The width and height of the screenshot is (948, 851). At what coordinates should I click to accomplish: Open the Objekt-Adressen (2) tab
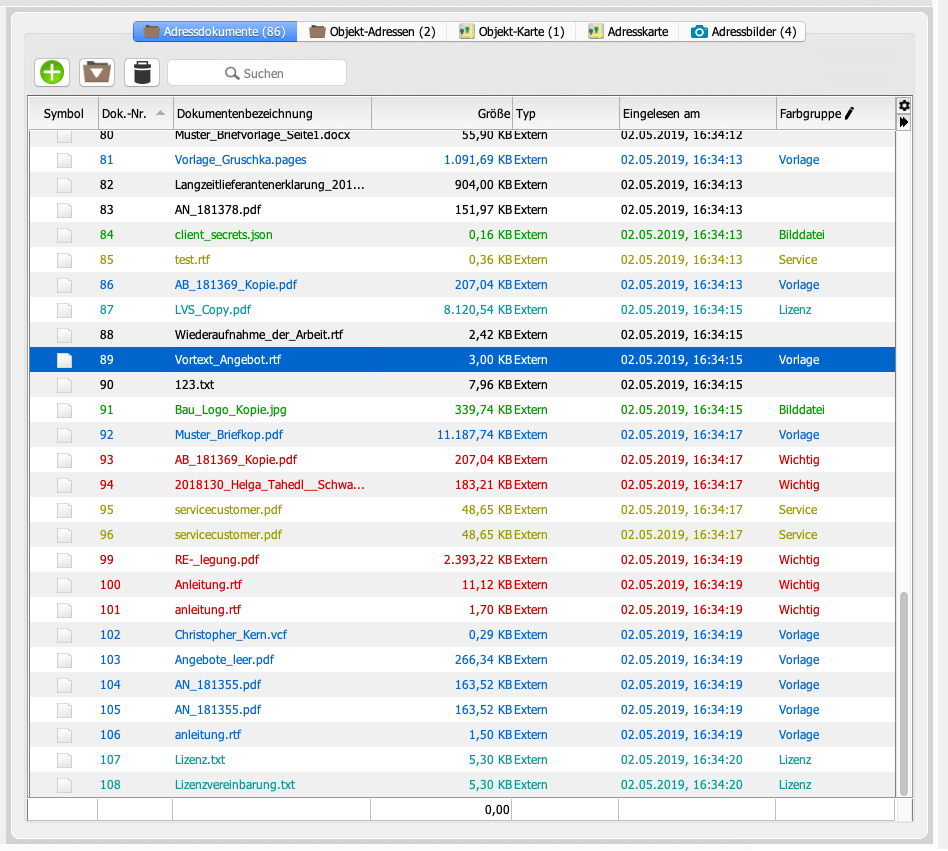372,31
